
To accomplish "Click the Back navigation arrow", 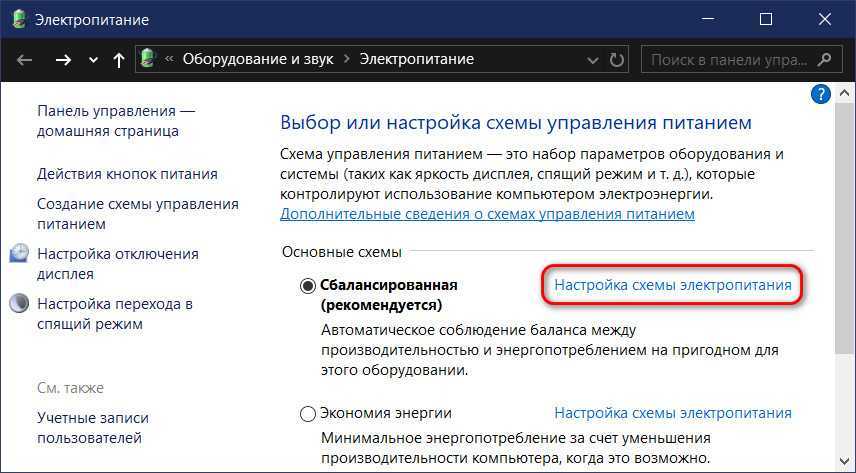I will [x=25, y=60].
